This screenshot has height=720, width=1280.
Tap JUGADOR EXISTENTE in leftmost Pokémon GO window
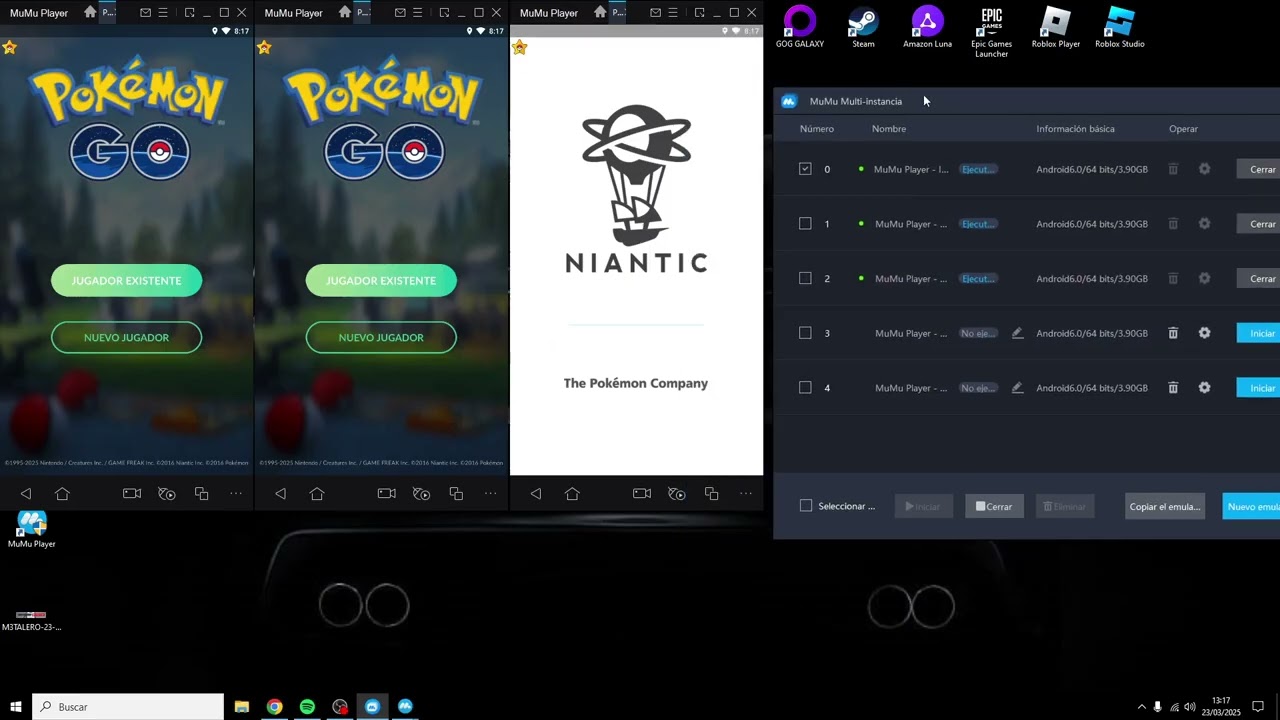tap(126, 281)
